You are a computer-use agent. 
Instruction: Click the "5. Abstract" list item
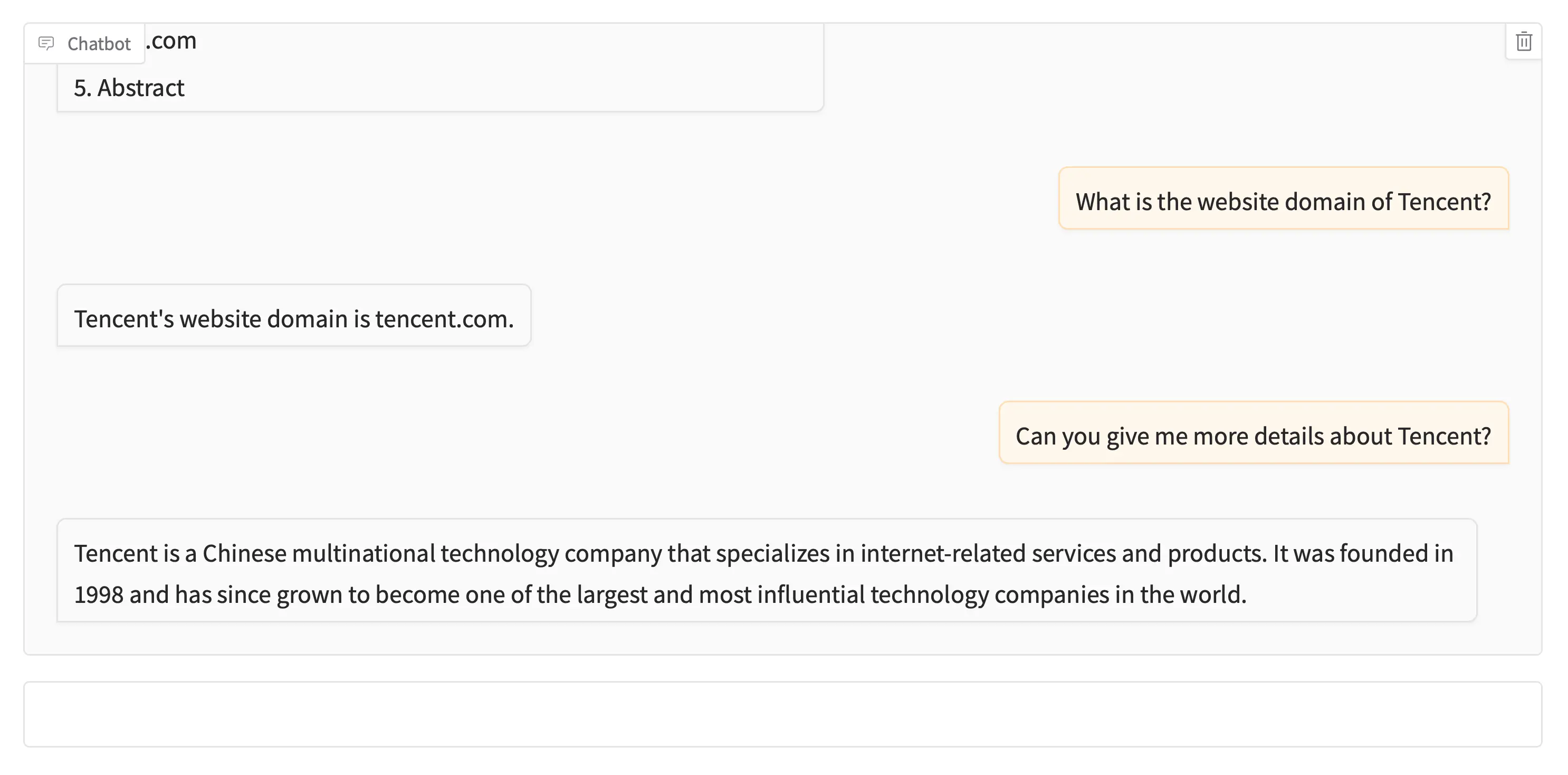point(129,88)
